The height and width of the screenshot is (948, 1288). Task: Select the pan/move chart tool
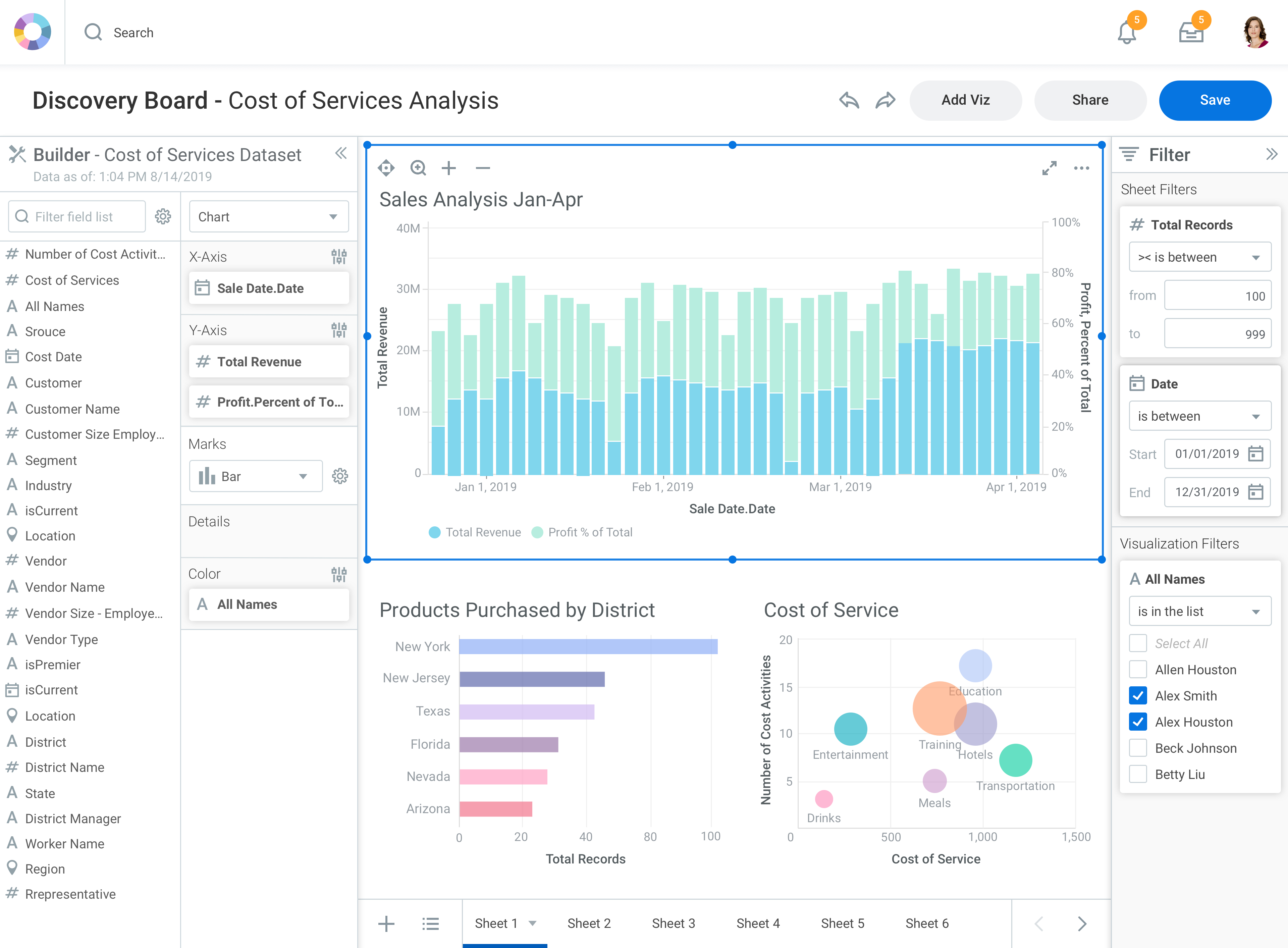[386, 168]
